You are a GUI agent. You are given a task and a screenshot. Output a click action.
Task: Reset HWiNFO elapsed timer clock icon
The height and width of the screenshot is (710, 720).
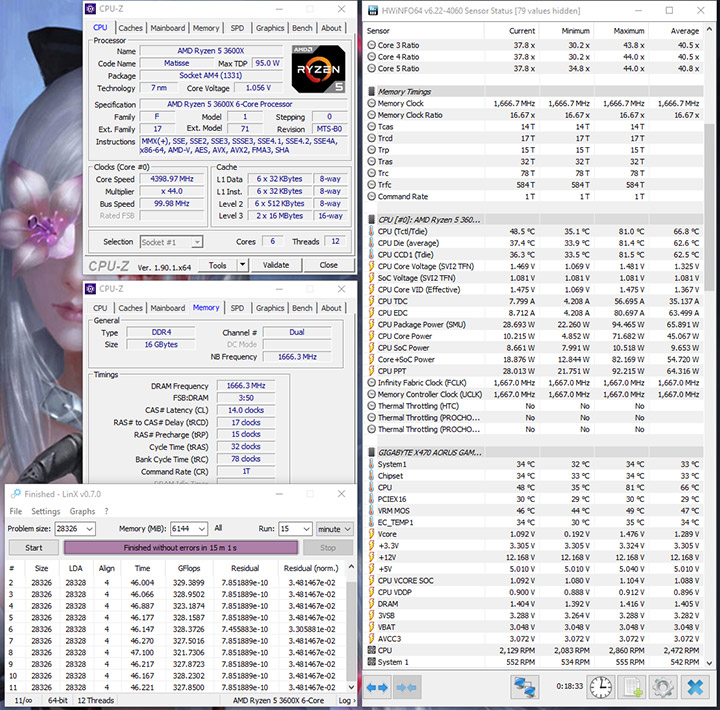[601, 687]
